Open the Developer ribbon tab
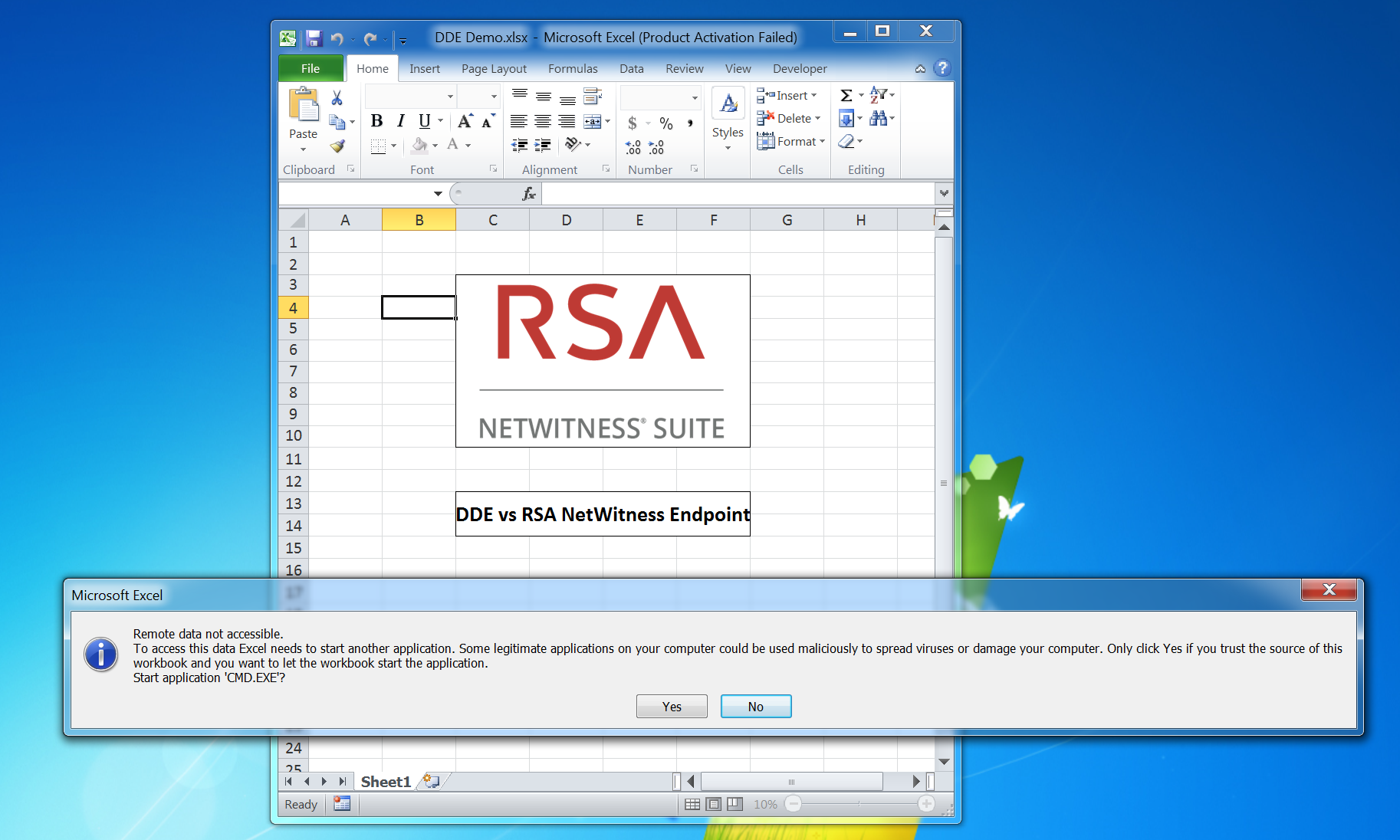 799,69
